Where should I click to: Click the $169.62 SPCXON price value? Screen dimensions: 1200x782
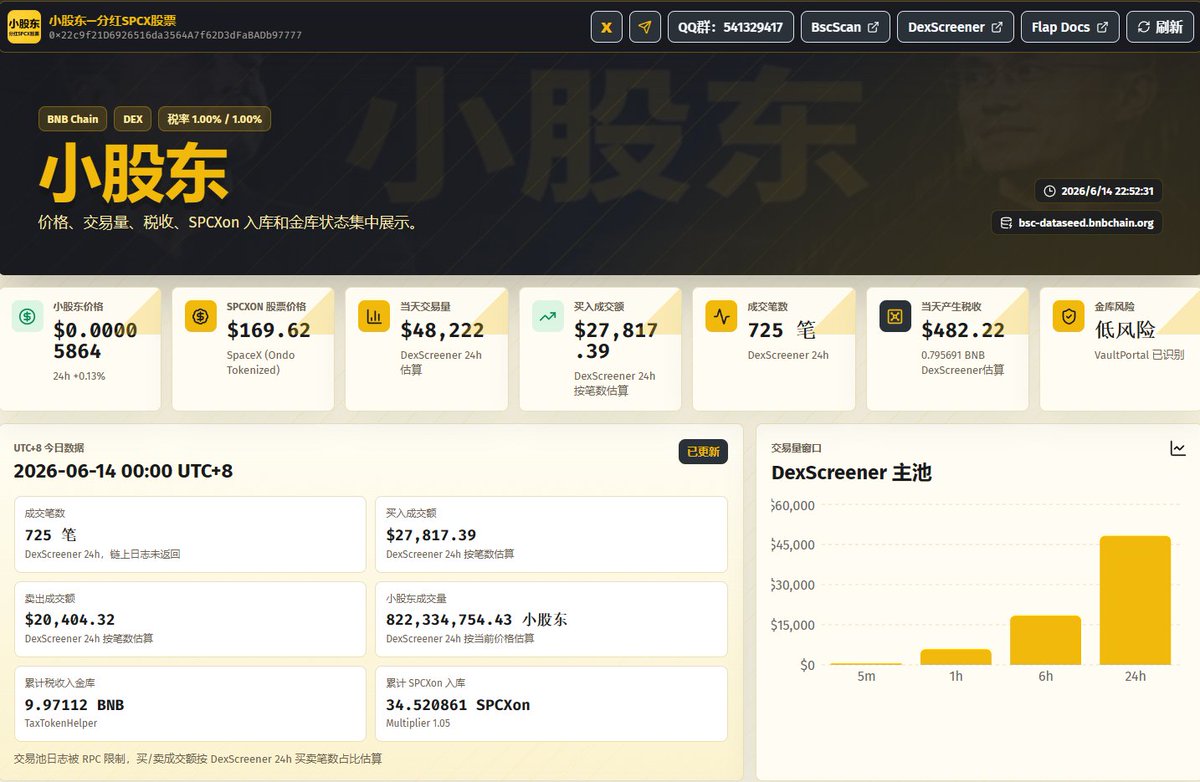pos(269,330)
